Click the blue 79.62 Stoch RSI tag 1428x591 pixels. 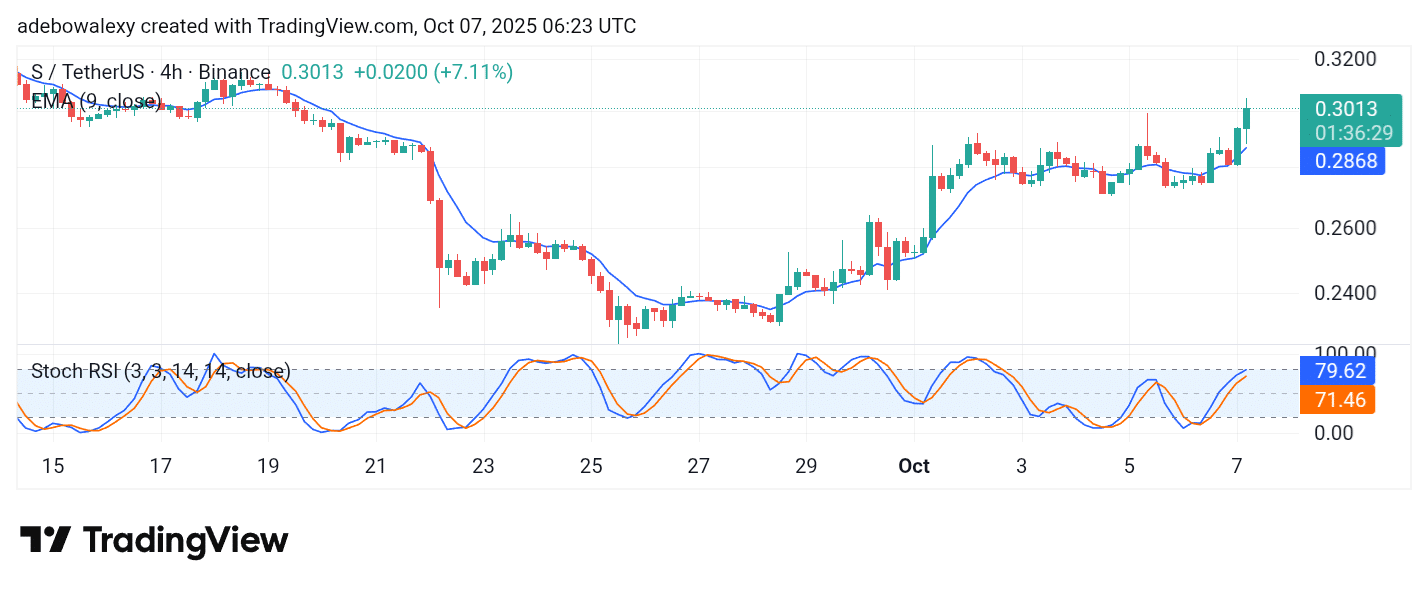tap(1337, 371)
